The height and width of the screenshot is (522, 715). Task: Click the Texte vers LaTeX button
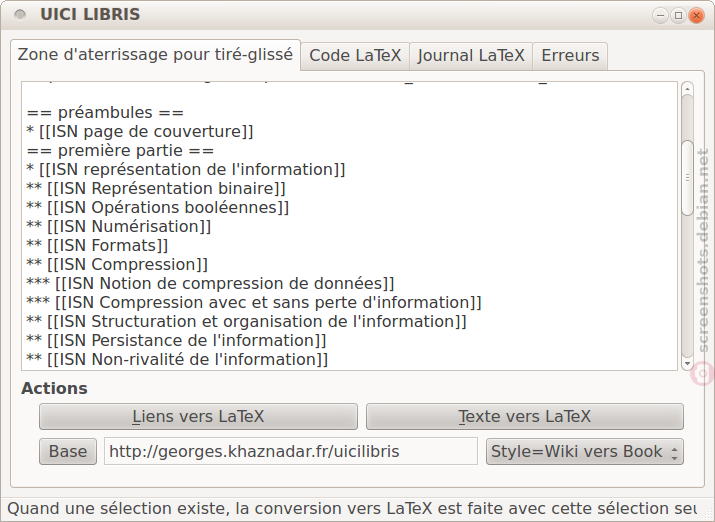pyautogui.click(x=525, y=416)
